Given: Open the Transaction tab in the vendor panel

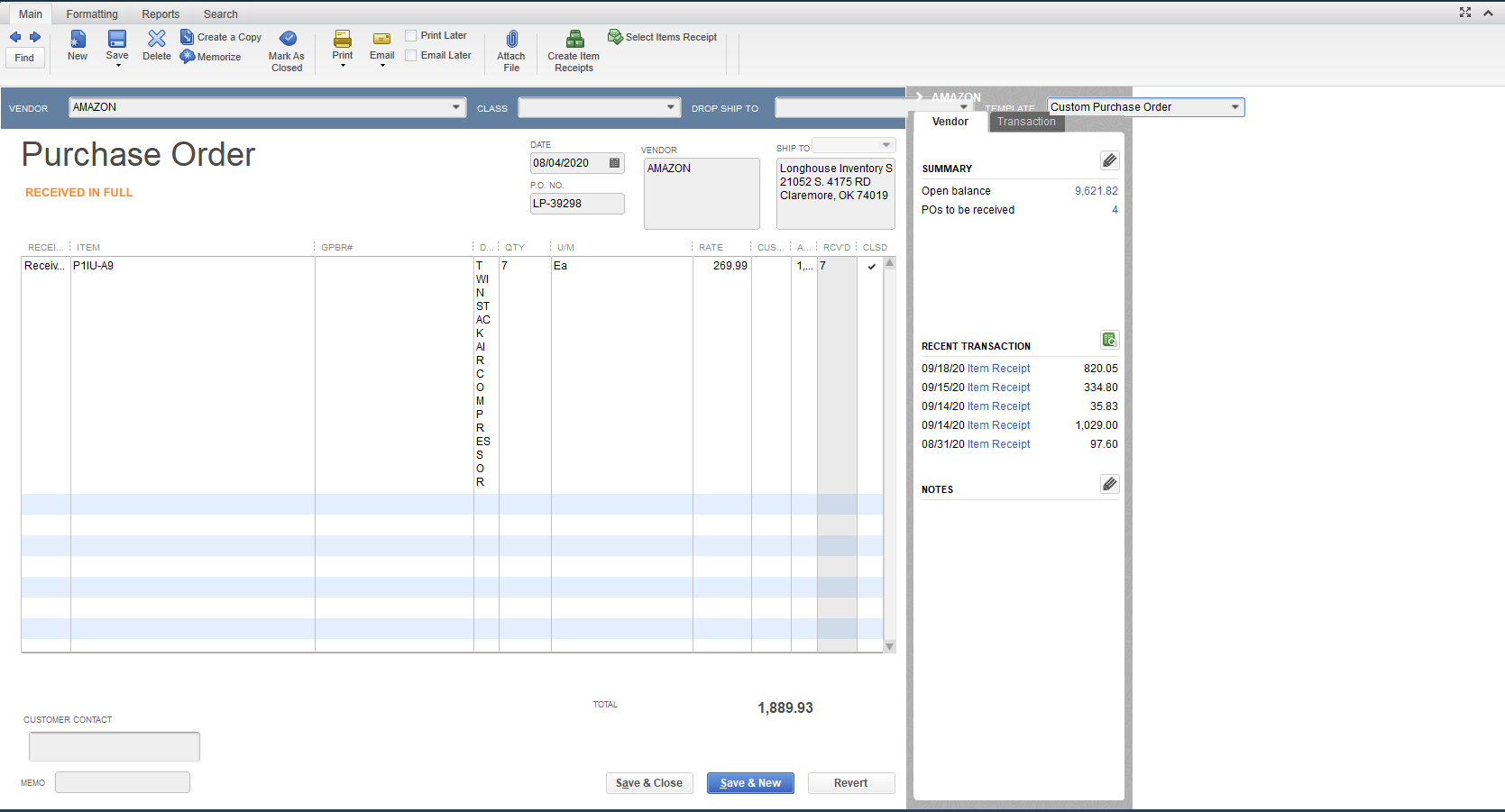Looking at the screenshot, I should 1026,122.
